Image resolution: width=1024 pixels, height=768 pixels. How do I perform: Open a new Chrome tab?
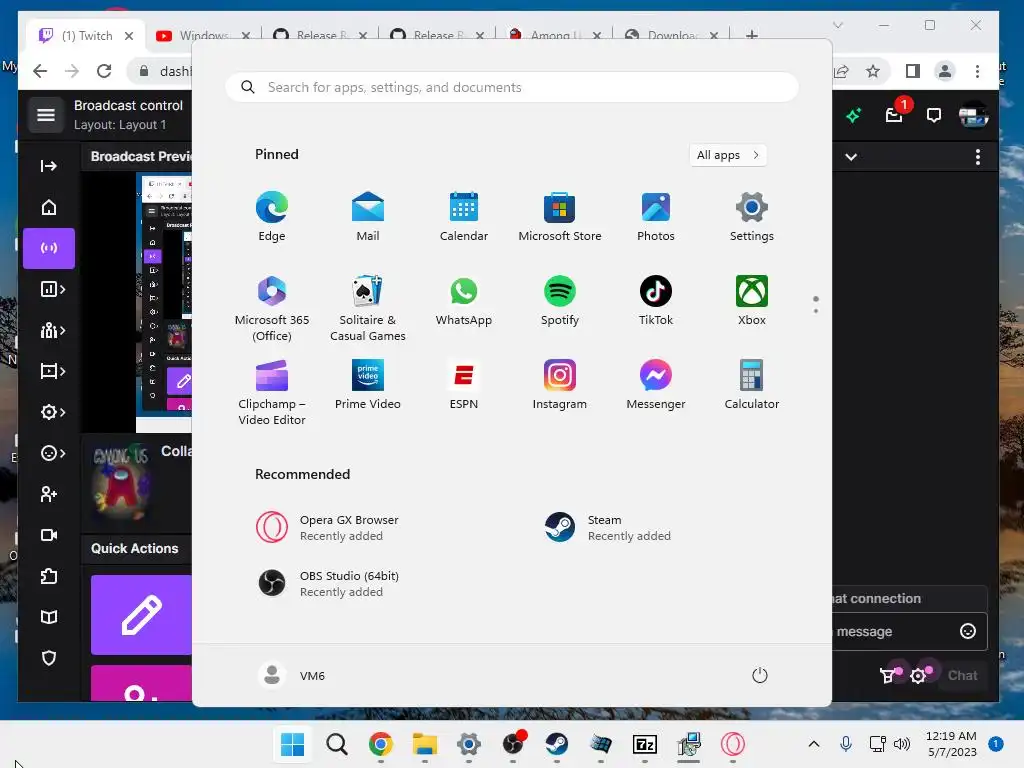click(752, 35)
